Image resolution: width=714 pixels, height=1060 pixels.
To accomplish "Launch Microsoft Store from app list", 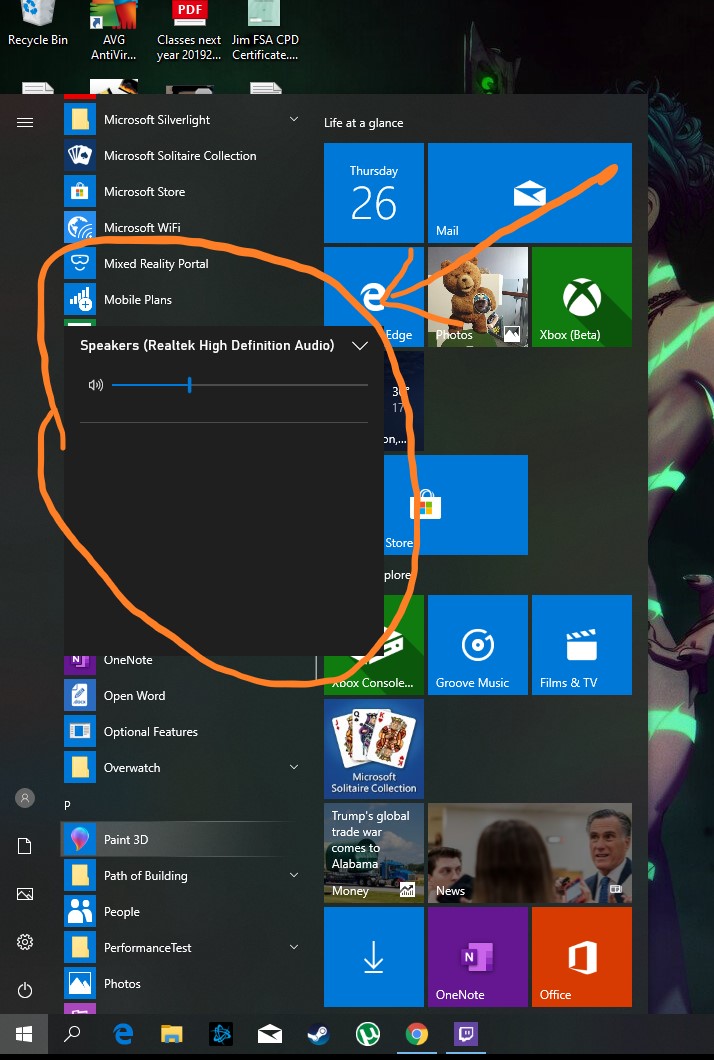I will (183, 191).
